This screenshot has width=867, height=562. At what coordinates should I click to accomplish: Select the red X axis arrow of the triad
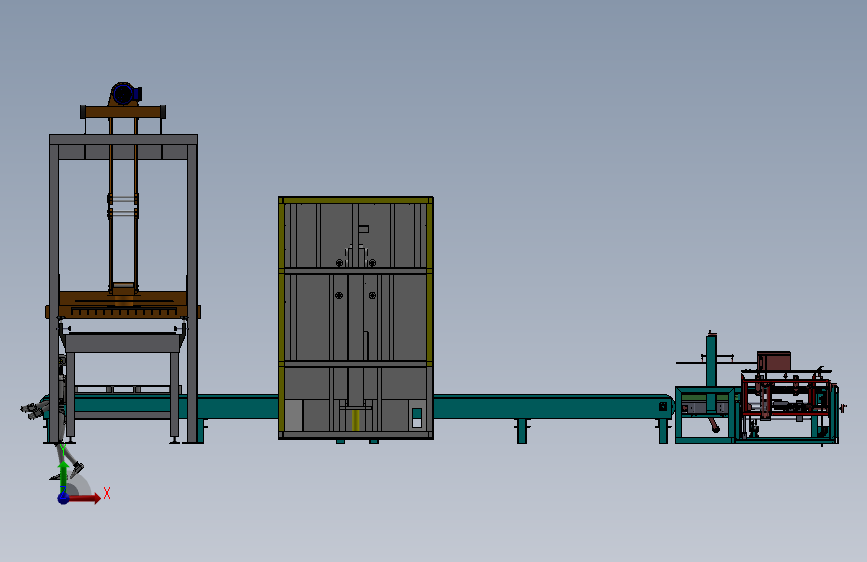pos(84,498)
